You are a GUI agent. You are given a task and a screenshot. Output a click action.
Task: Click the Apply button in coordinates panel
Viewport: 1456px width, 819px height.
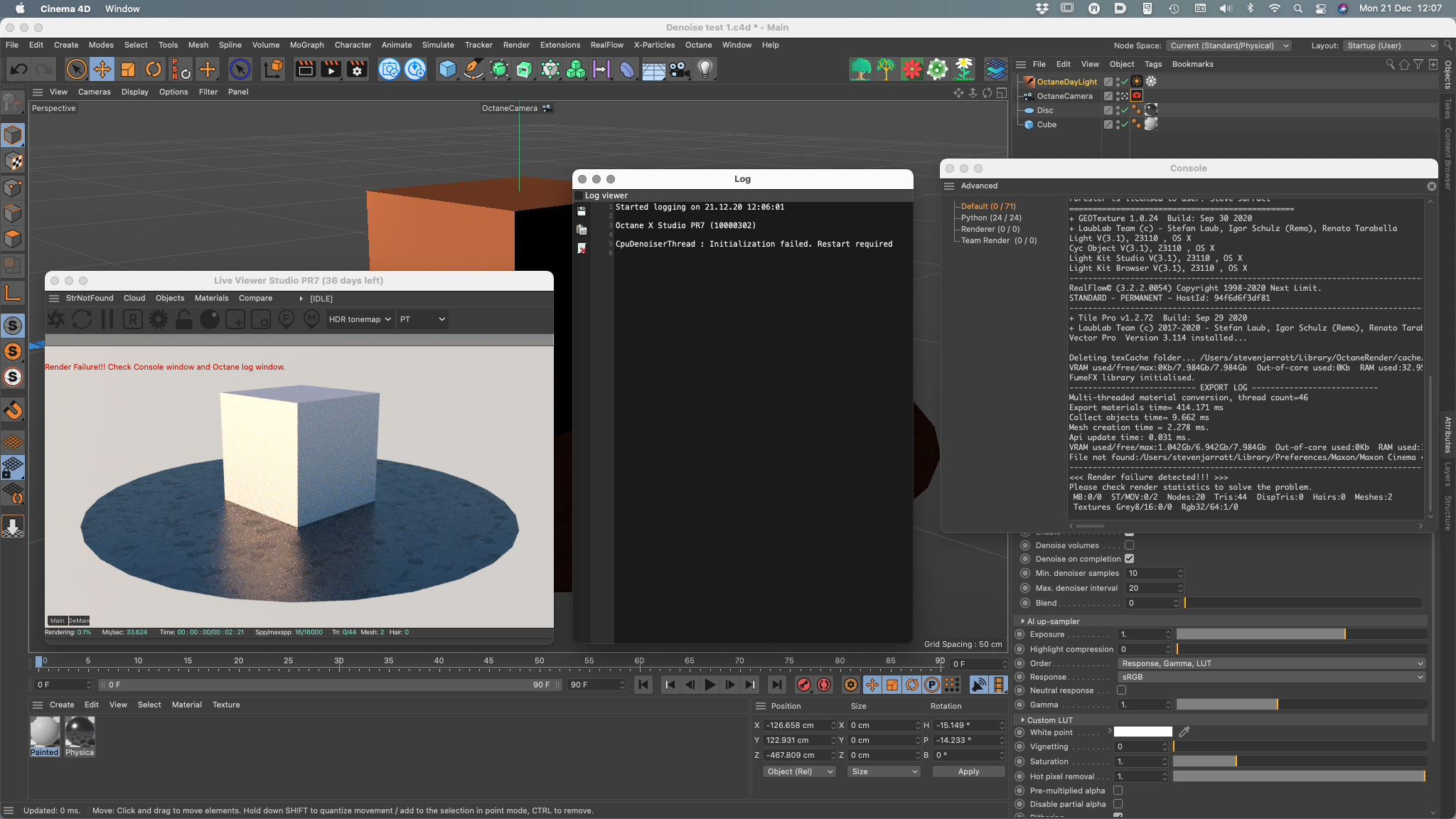coord(968,771)
